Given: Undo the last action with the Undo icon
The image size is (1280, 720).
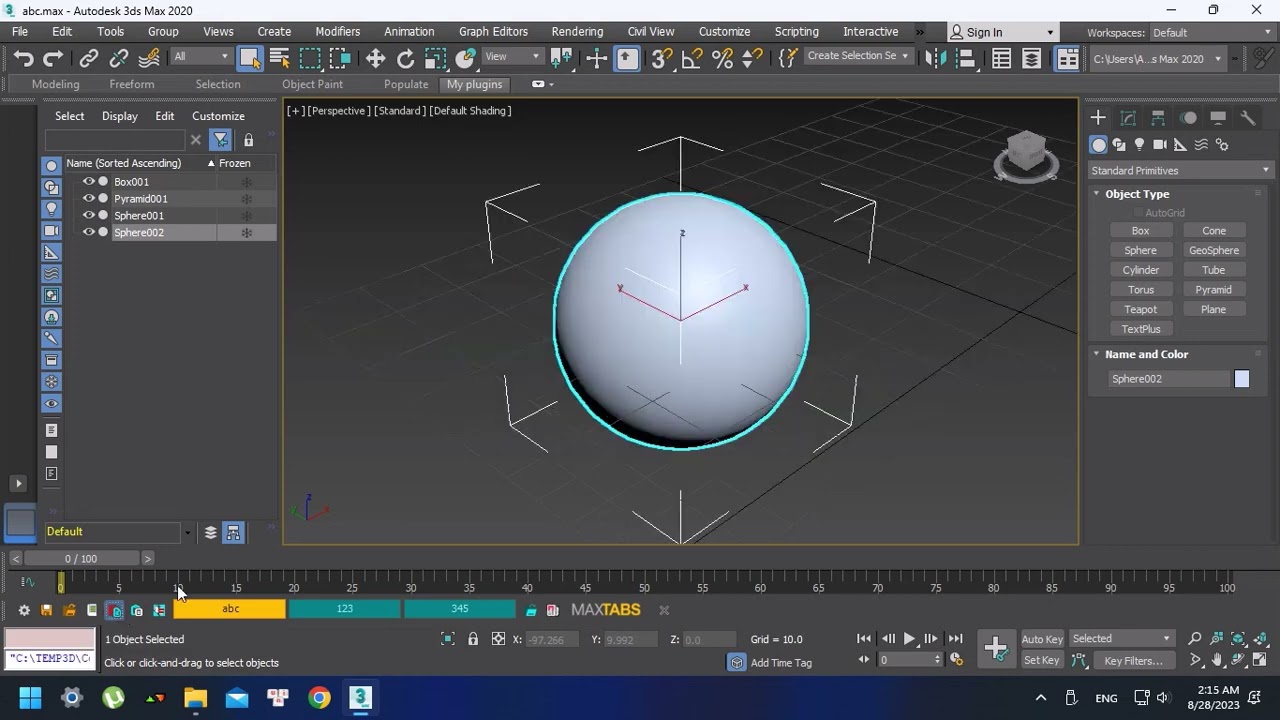Looking at the screenshot, I should click(x=24, y=59).
